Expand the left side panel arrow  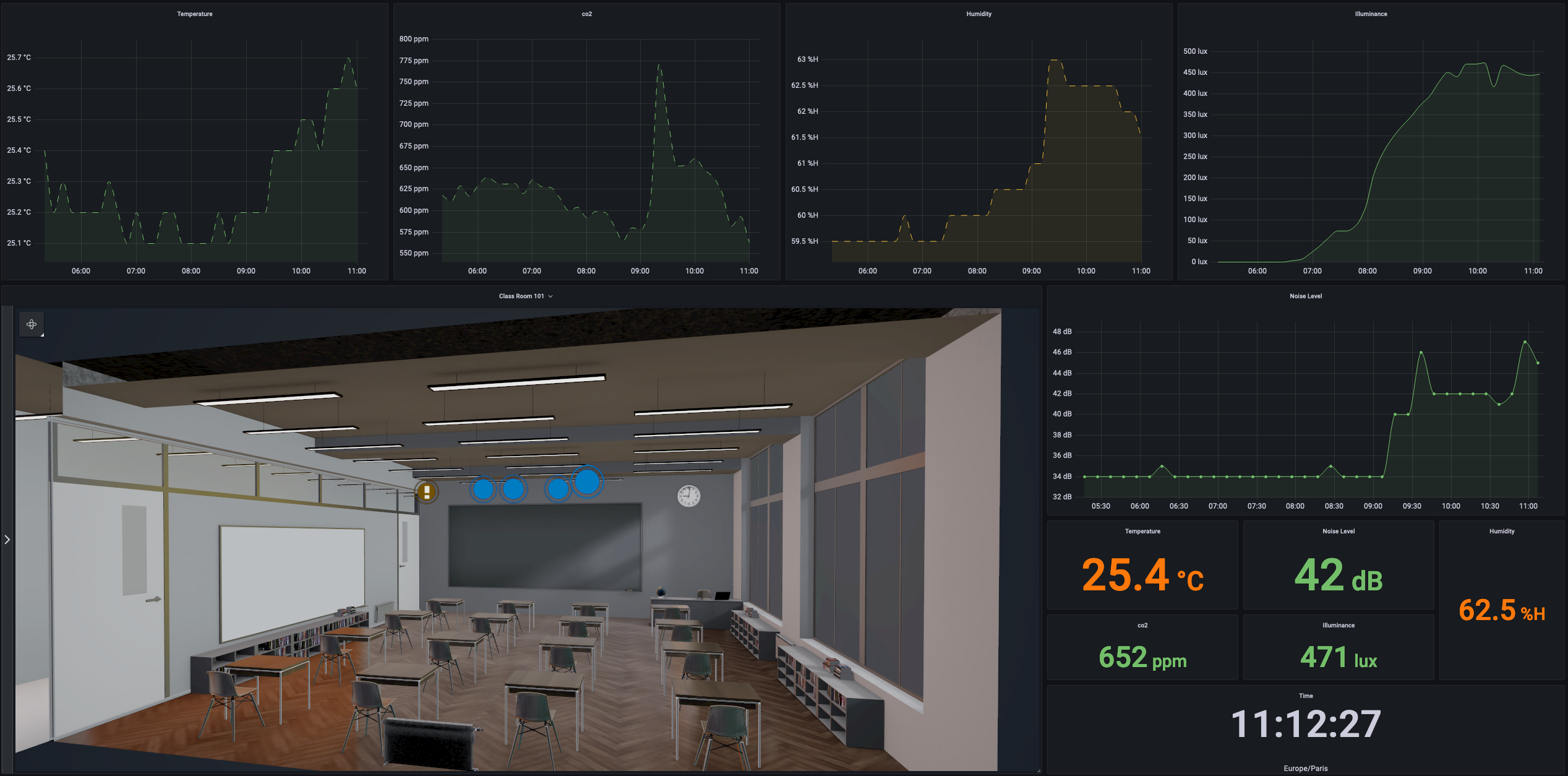tap(7, 540)
